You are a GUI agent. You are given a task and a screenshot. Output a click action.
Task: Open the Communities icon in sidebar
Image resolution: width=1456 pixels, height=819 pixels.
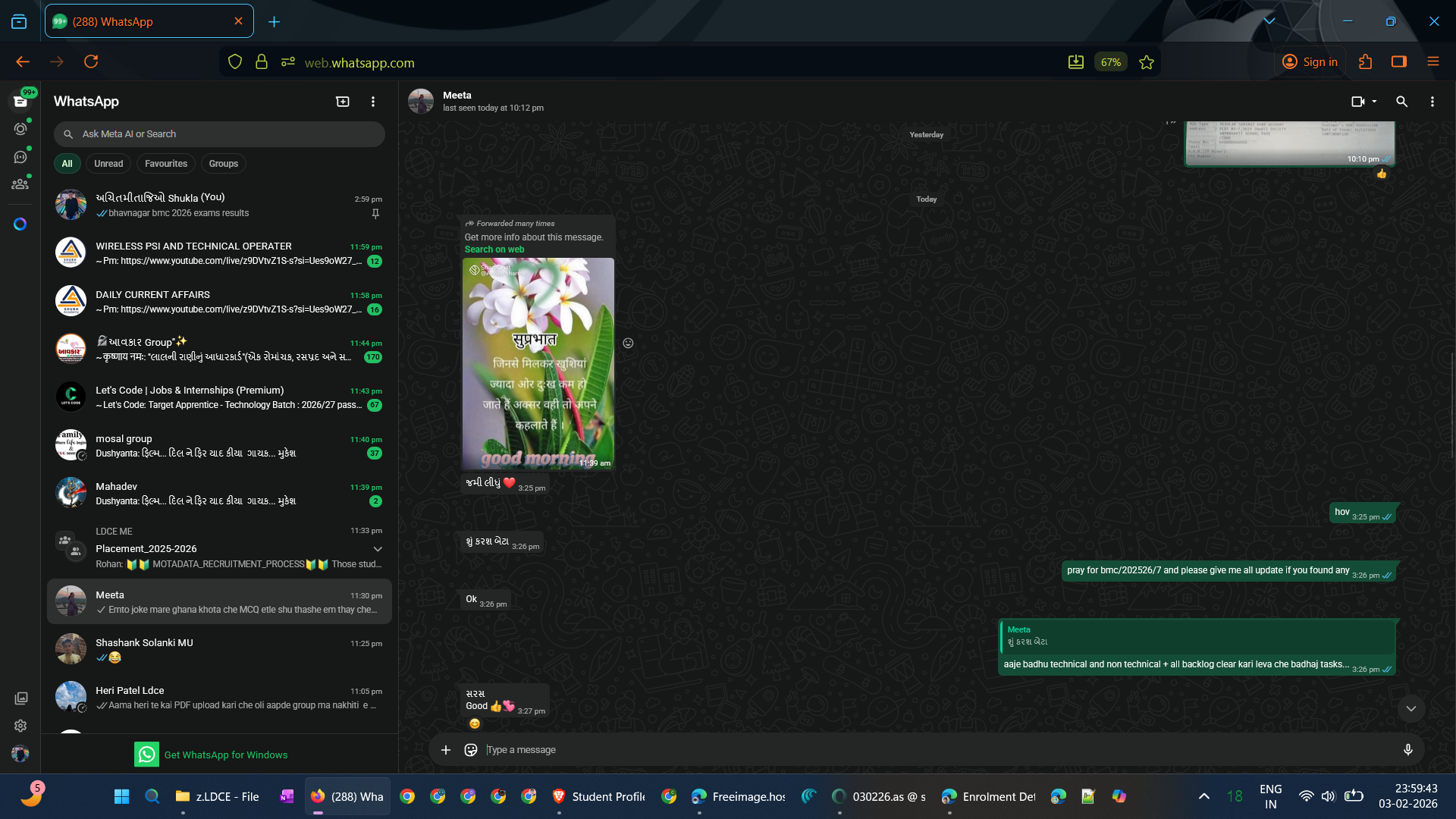click(x=20, y=184)
